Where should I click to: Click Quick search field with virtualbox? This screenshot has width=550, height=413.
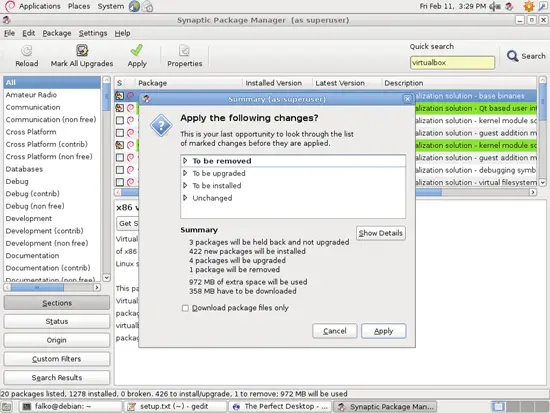tap(452, 63)
